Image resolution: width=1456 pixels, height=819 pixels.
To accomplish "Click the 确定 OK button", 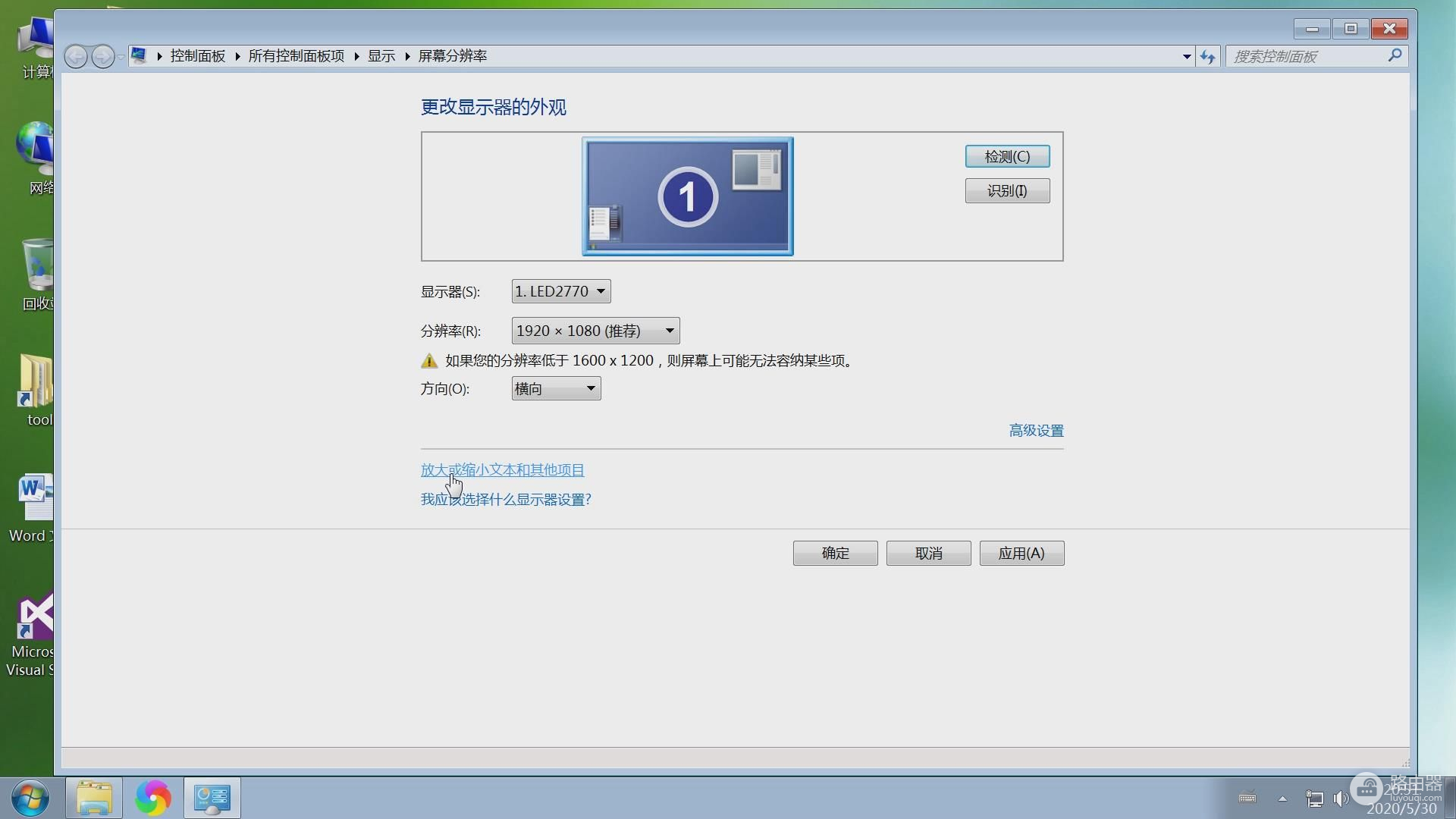I will 835,553.
